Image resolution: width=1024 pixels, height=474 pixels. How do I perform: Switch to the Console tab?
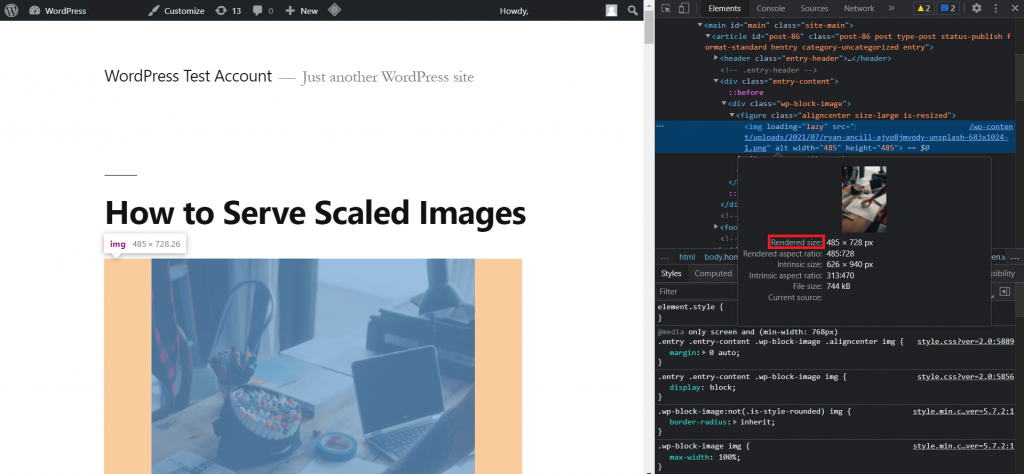click(770, 8)
